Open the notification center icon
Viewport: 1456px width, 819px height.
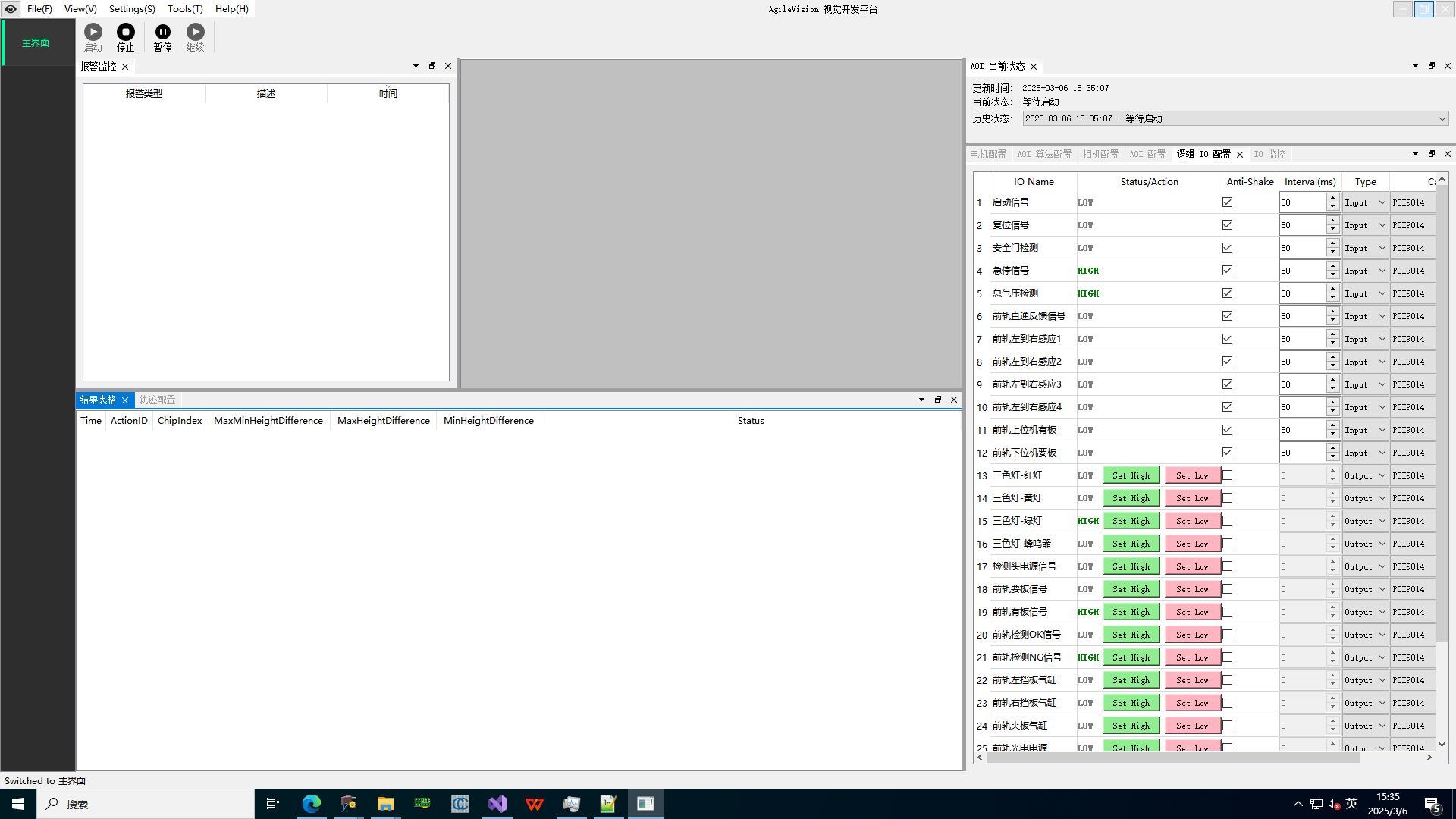click(1432, 804)
